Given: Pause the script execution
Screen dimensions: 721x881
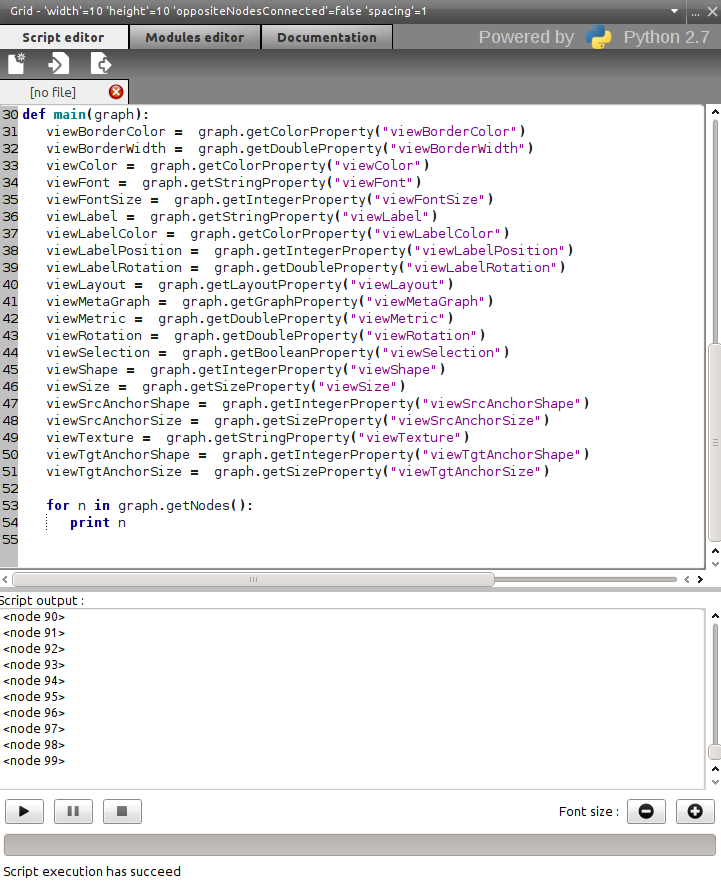Looking at the screenshot, I should 73,811.
